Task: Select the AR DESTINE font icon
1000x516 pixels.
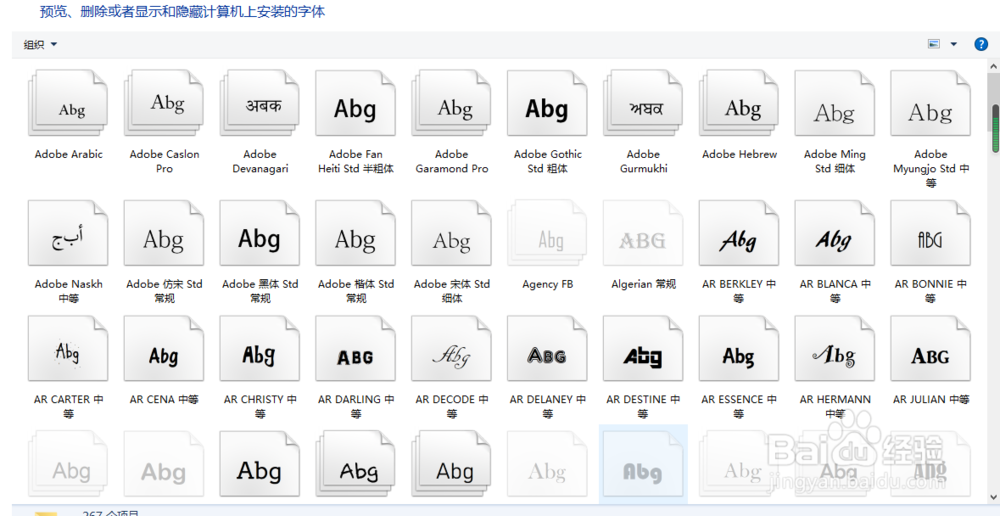Action: point(643,349)
